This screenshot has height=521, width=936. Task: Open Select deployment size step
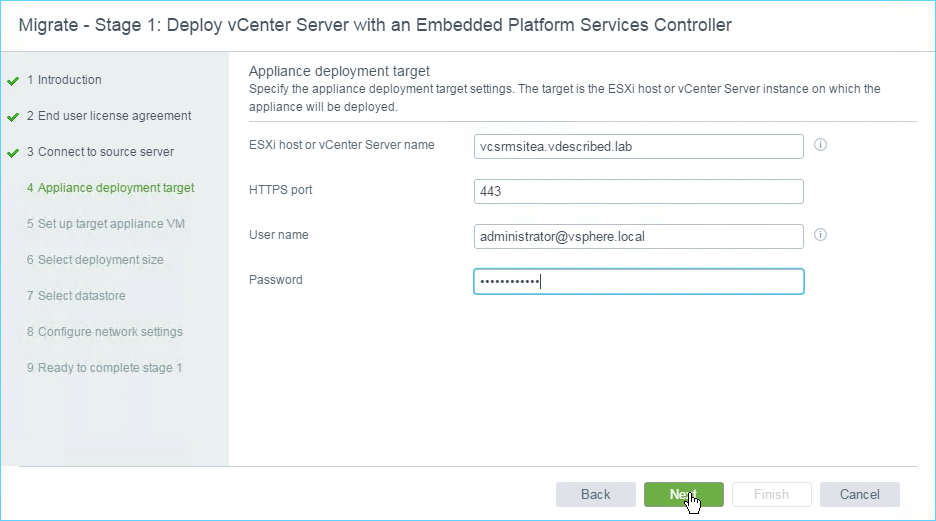95,260
